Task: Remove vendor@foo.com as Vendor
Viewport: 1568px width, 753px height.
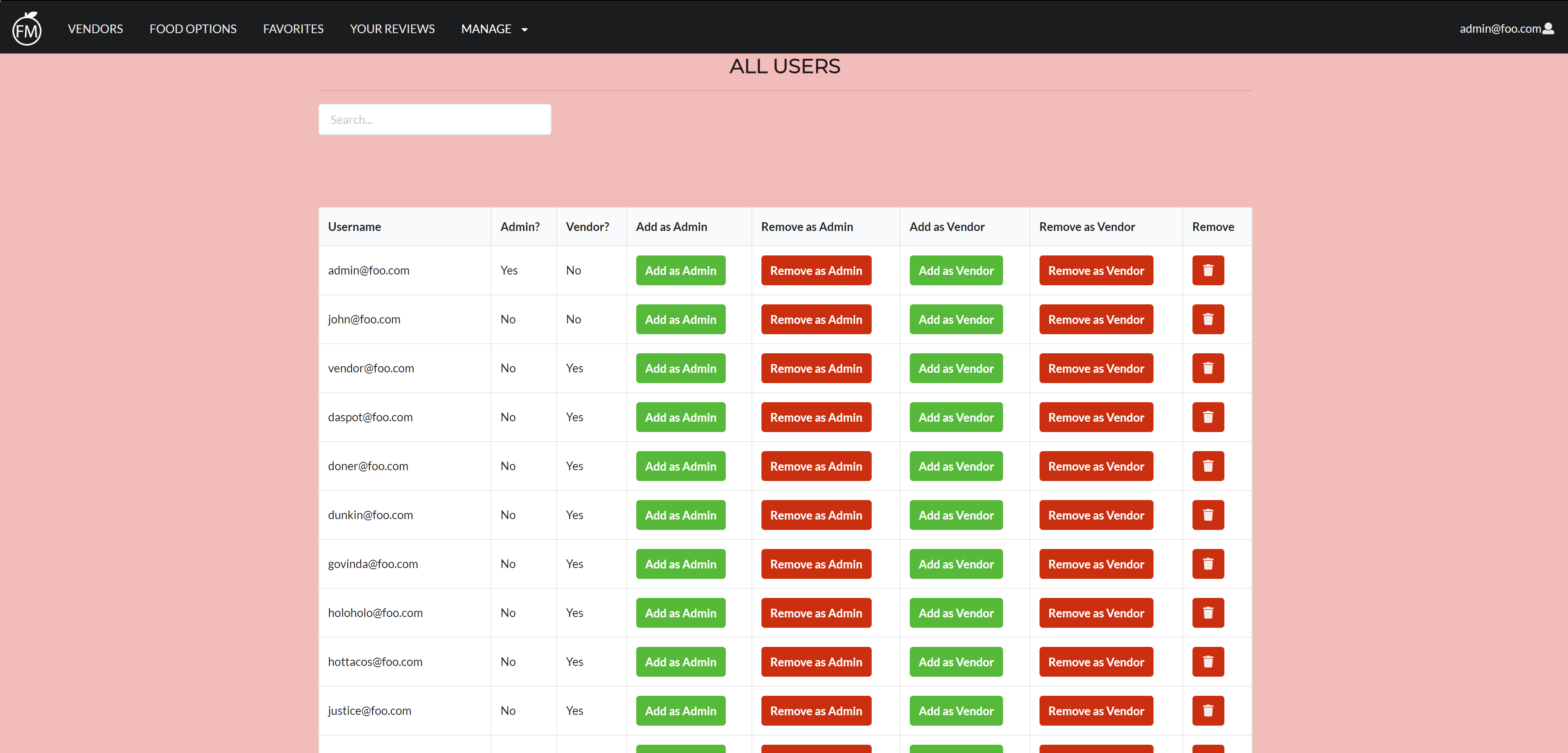Action: pyautogui.click(x=1095, y=368)
